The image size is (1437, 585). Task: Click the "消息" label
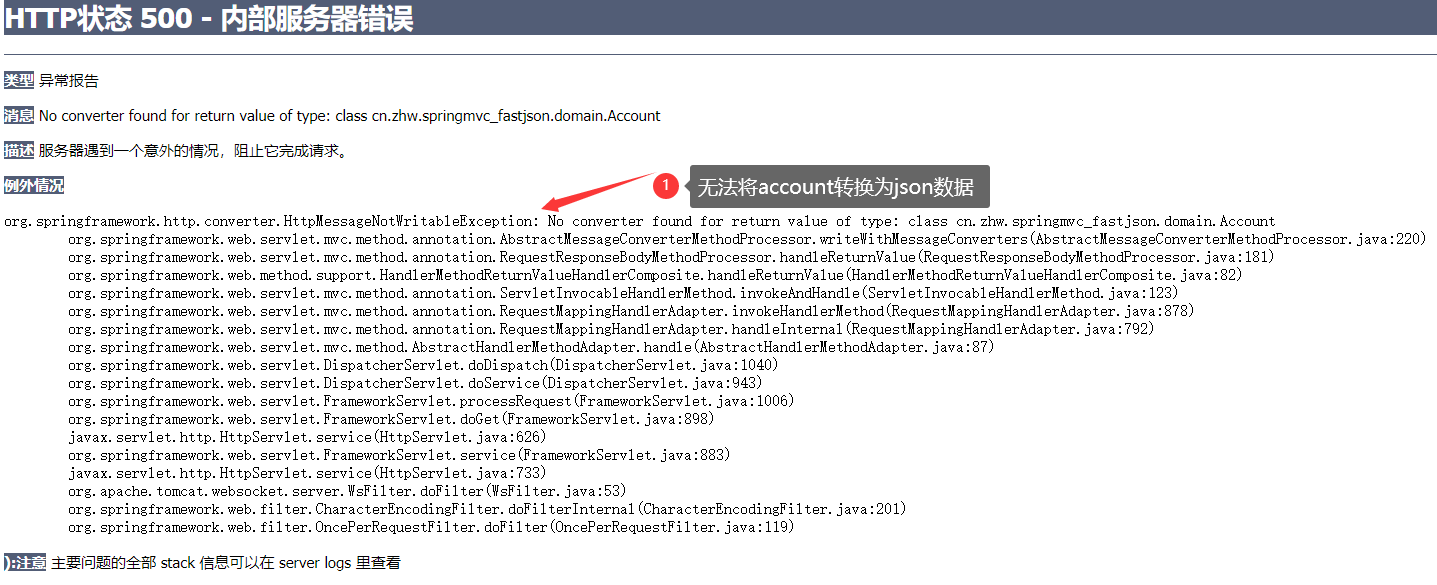(x=17, y=115)
